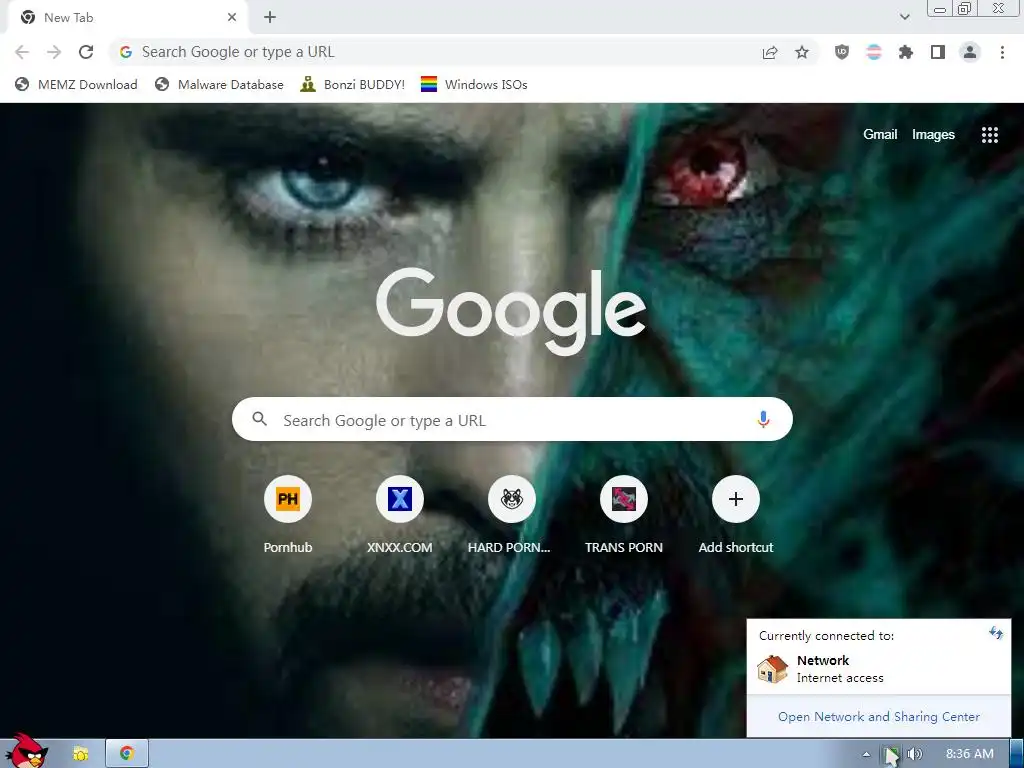Open the TRANS PORN shortcut tile
Viewport: 1024px width, 768px height.
pyautogui.click(x=624, y=516)
